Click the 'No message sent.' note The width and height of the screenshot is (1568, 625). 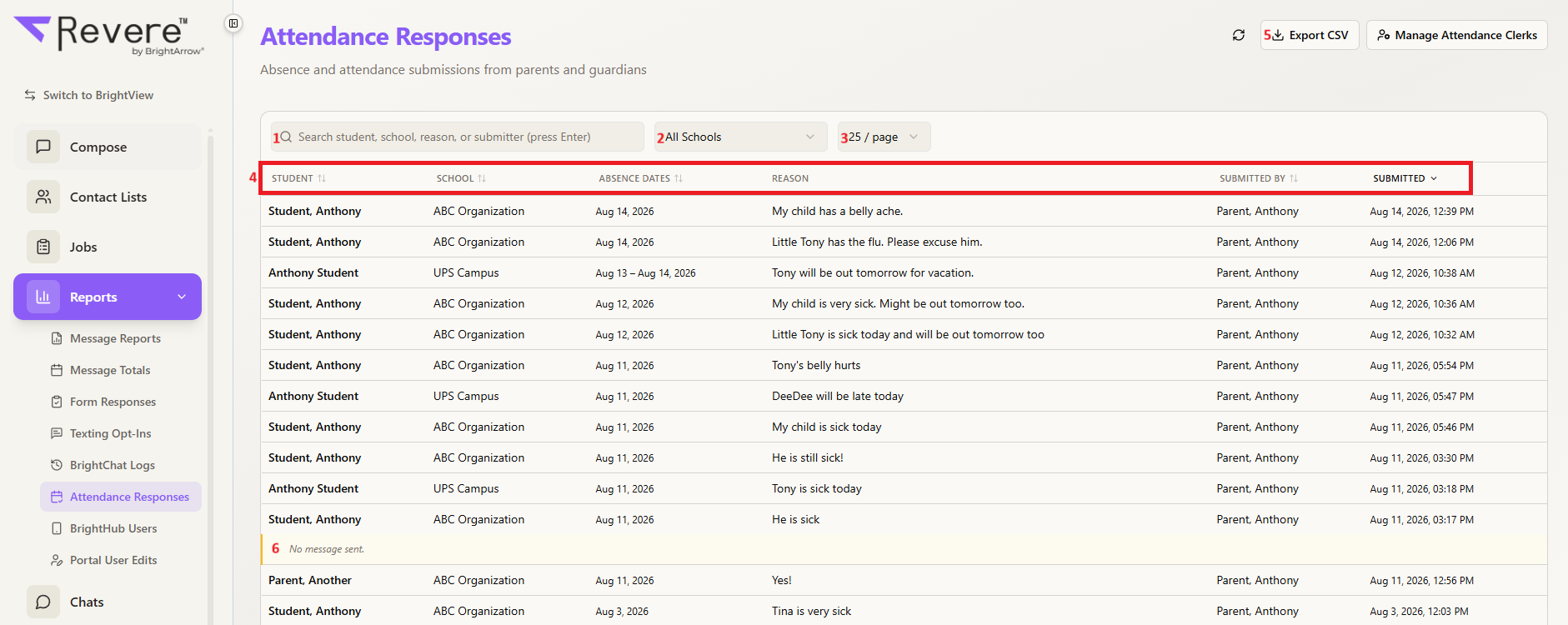(327, 549)
